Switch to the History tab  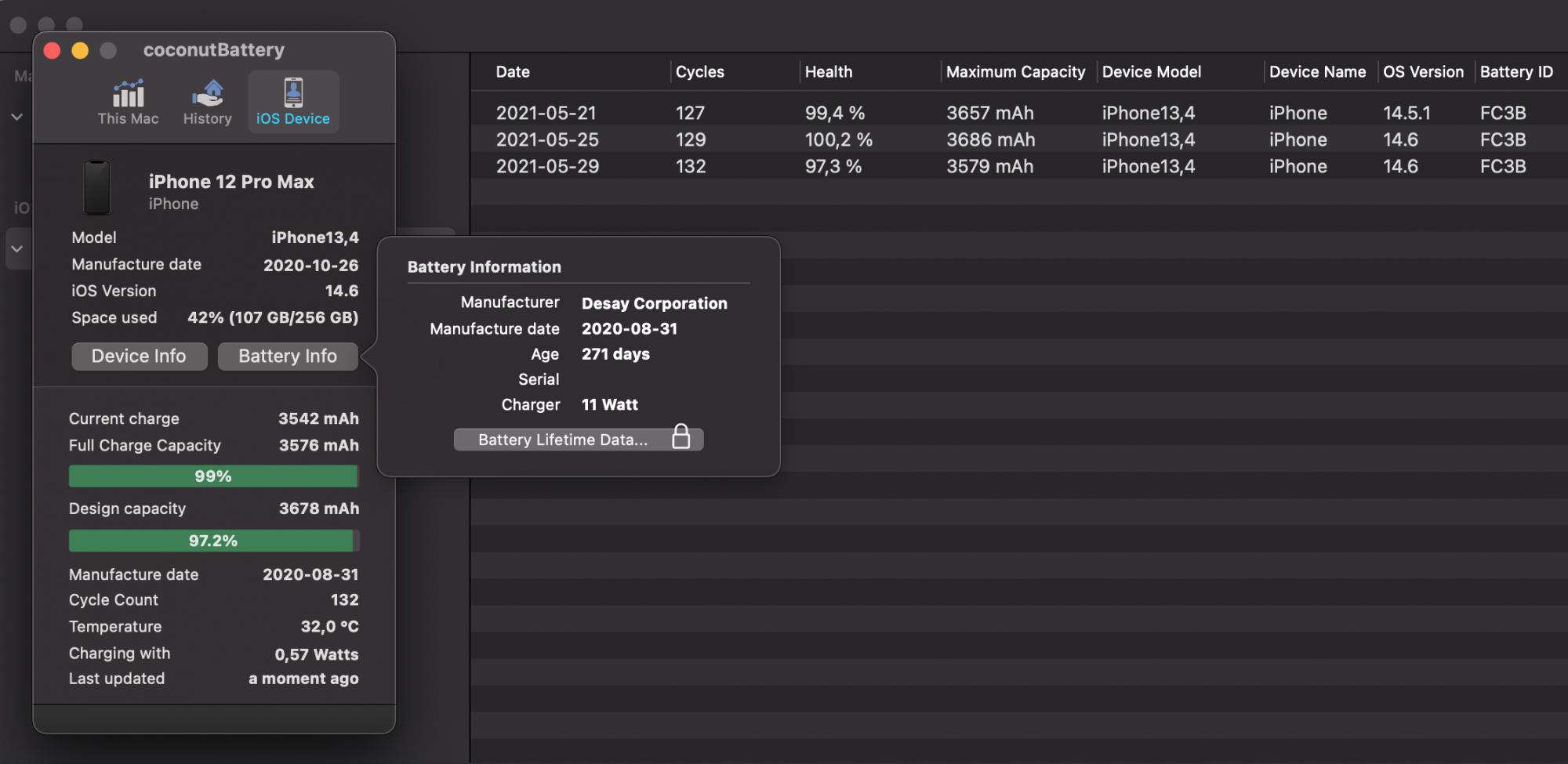tap(207, 102)
